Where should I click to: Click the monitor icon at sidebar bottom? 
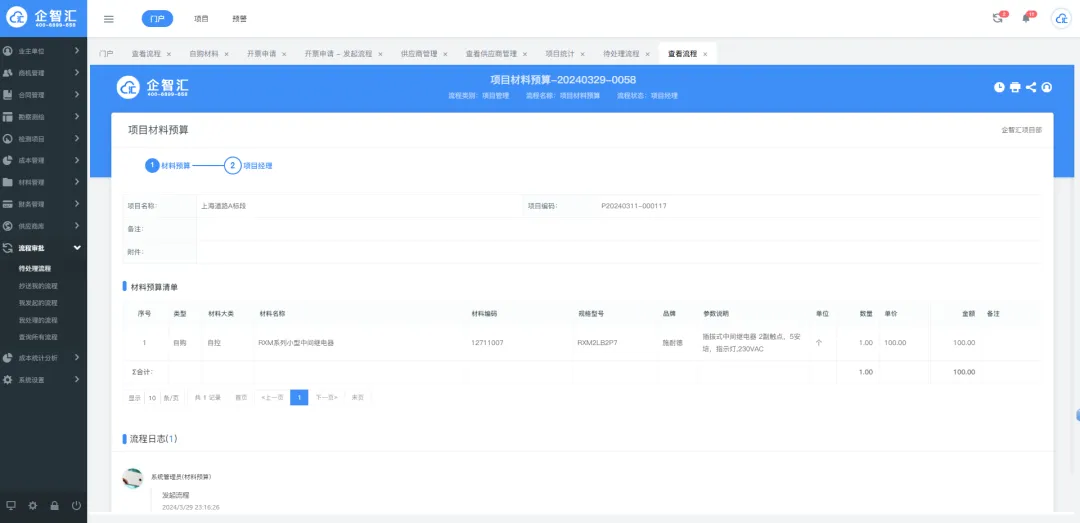point(11,505)
